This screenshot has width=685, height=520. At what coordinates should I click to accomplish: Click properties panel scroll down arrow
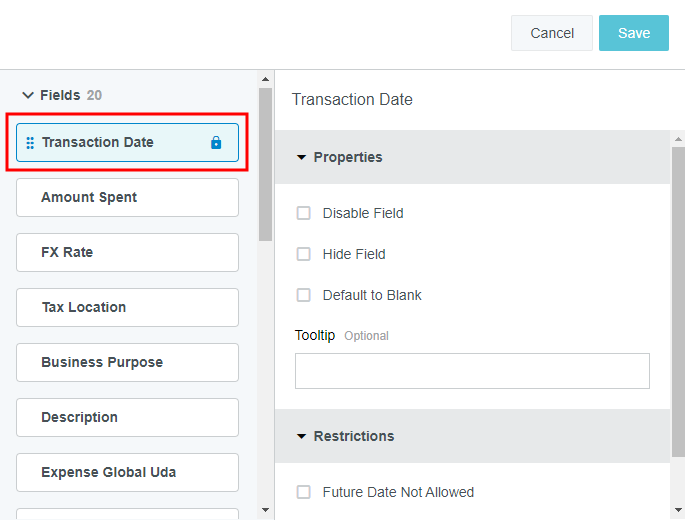pyautogui.click(x=678, y=510)
